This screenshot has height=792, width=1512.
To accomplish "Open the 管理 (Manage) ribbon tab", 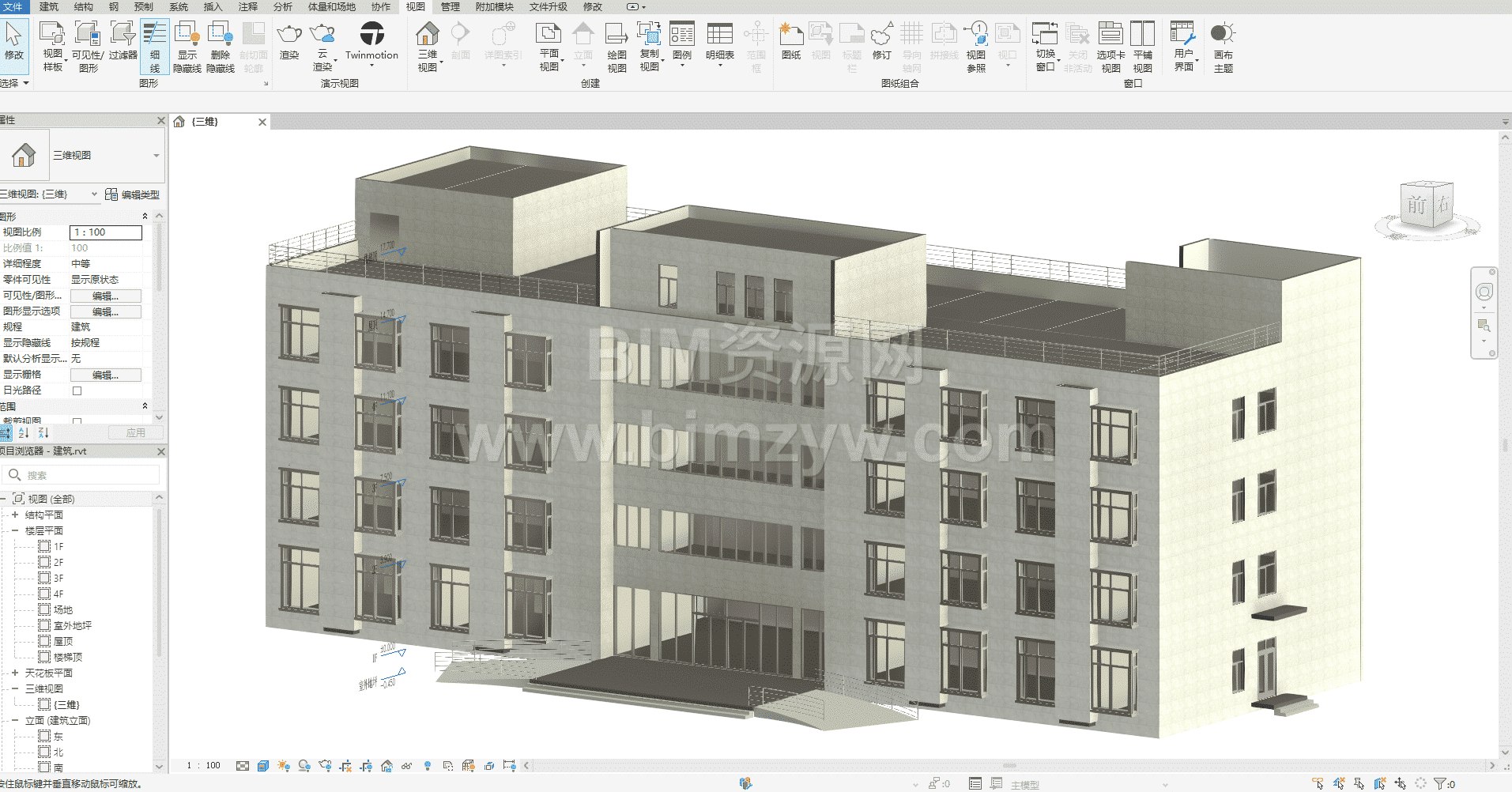I will pyautogui.click(x=450, y=6).
